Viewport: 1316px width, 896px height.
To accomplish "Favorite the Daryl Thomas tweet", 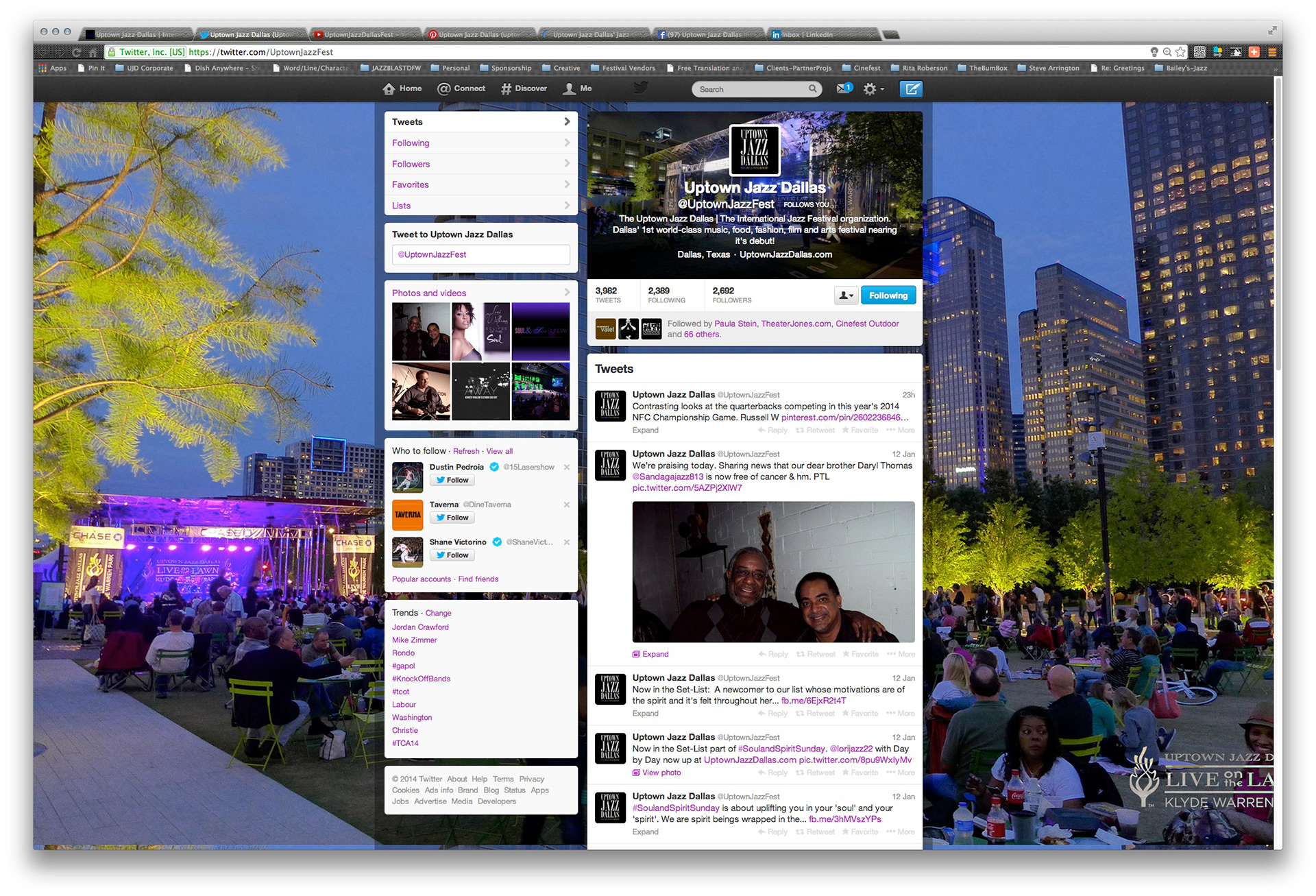I will [861, 654].
